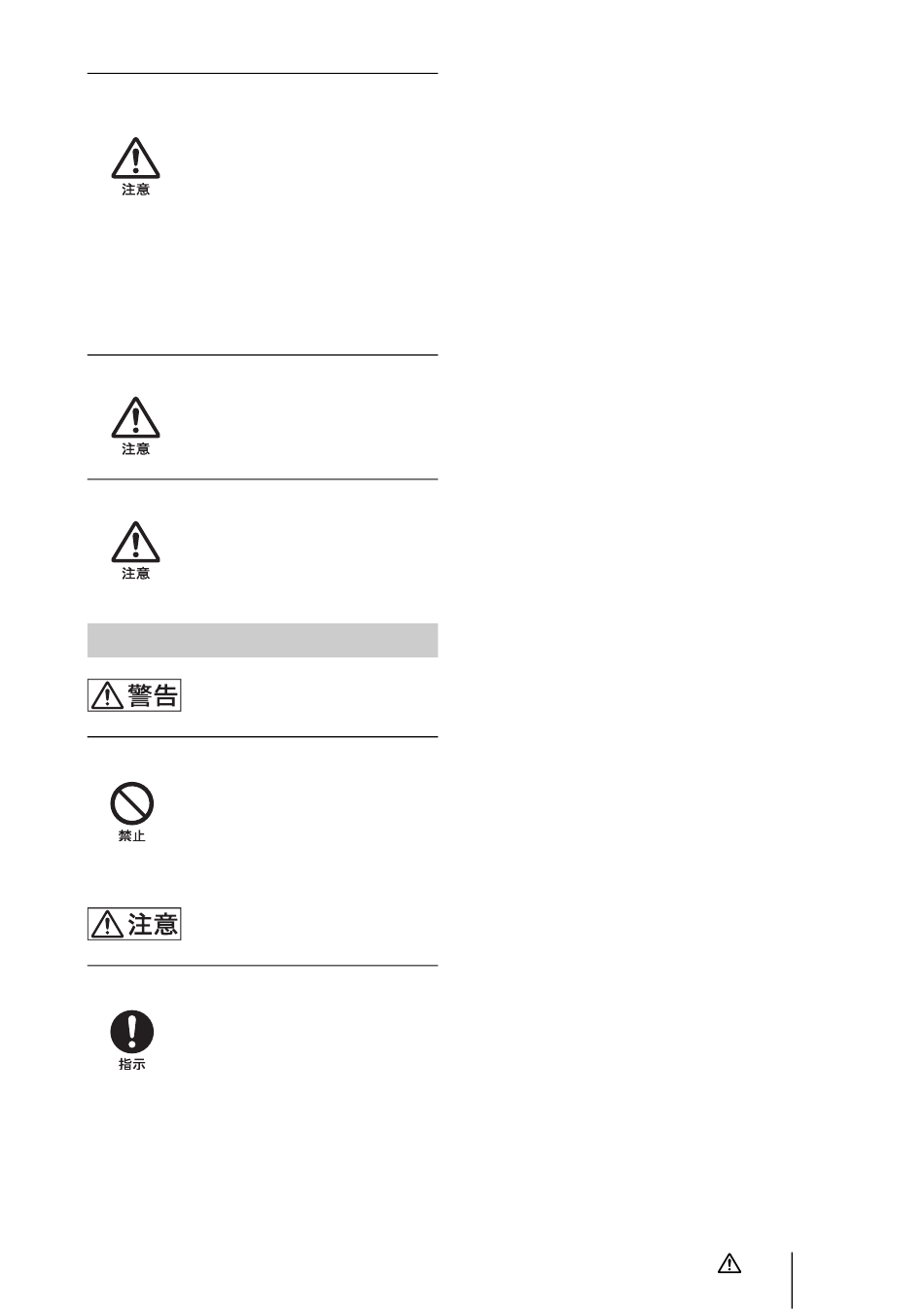This screenshot has width=924, height=1309.
Task: Click the 注意 caption directly above the gray bar
Action: pyautogui.click(x=135, y=575)
